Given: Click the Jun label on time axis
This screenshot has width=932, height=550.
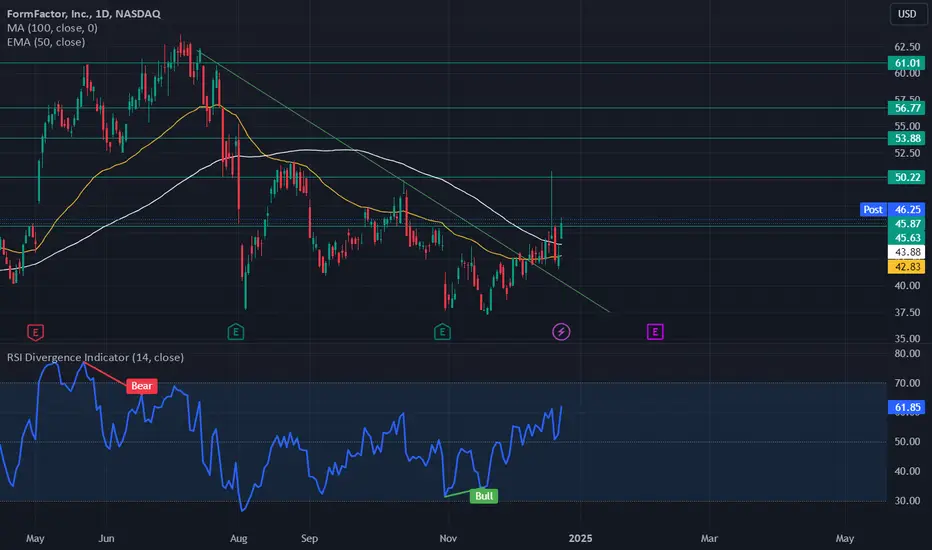Looking at the screenshot, I should (x=106, y=538).
